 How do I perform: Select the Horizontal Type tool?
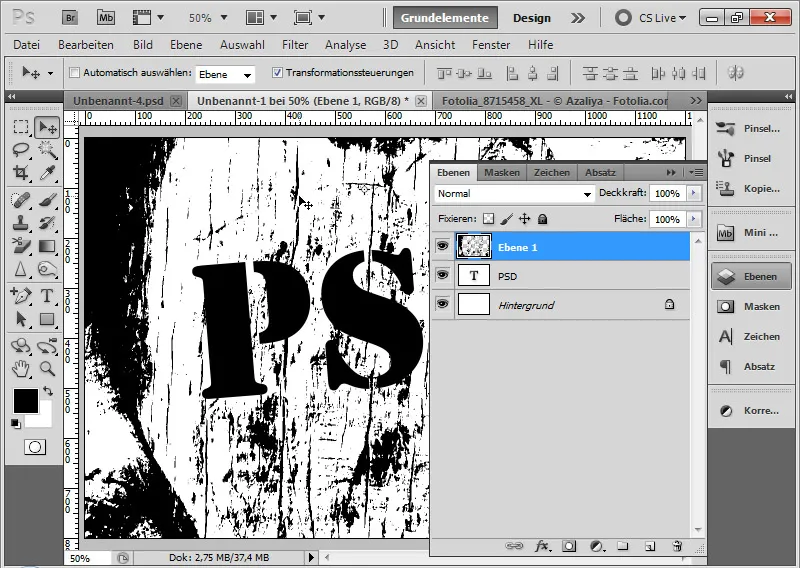tap(47, 295)
